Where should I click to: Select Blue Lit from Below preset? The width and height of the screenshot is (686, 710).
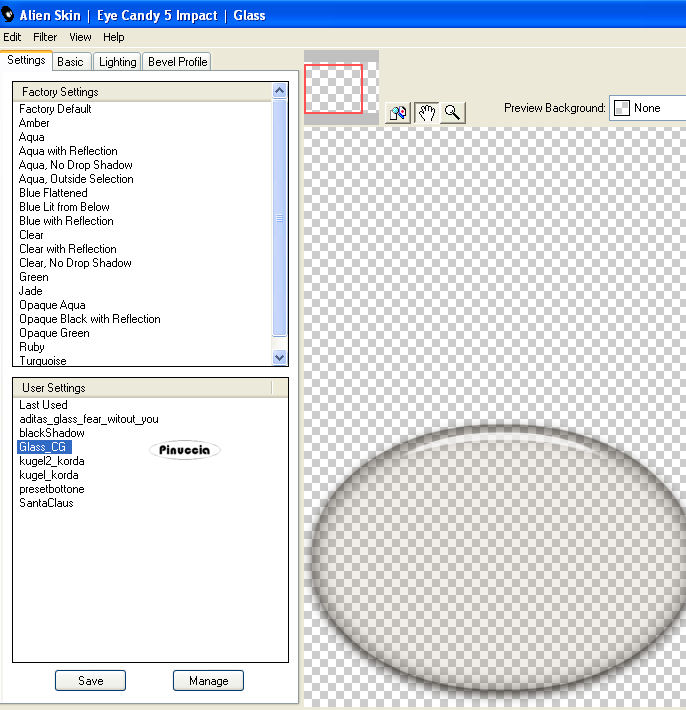(64, 207)
